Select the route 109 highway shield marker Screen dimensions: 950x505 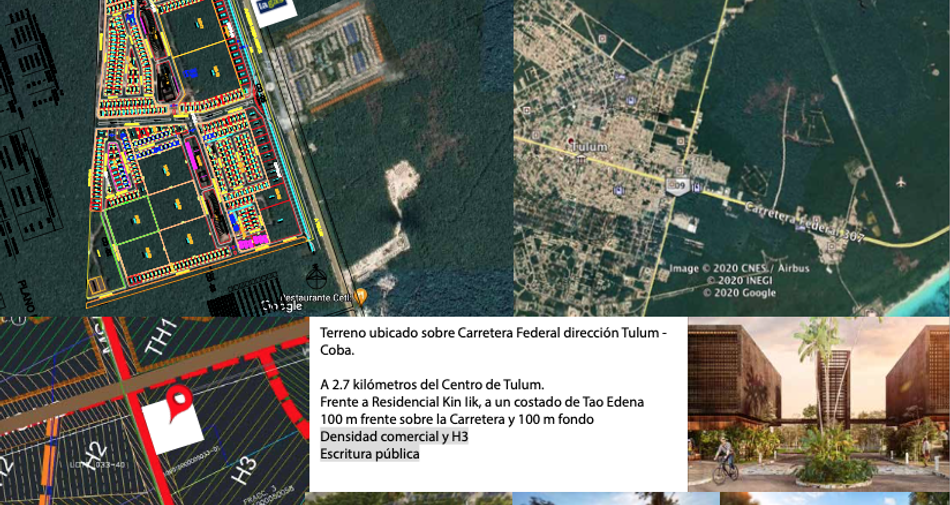[676, 185]
